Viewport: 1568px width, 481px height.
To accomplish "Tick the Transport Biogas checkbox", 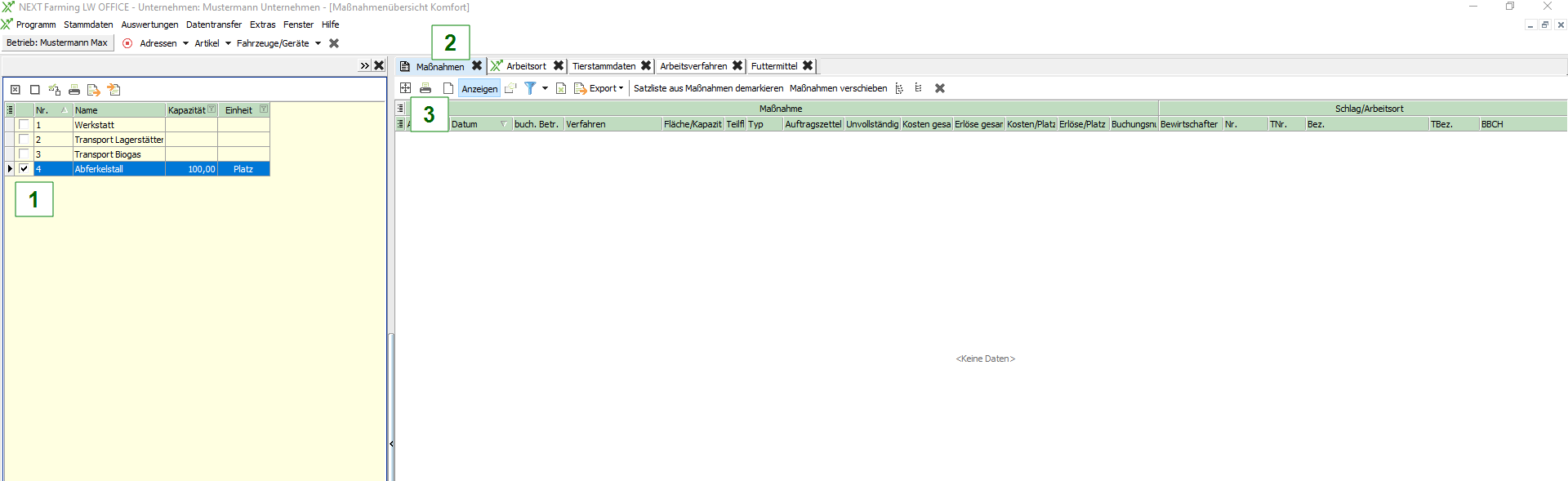I will [x=24, y=154].
